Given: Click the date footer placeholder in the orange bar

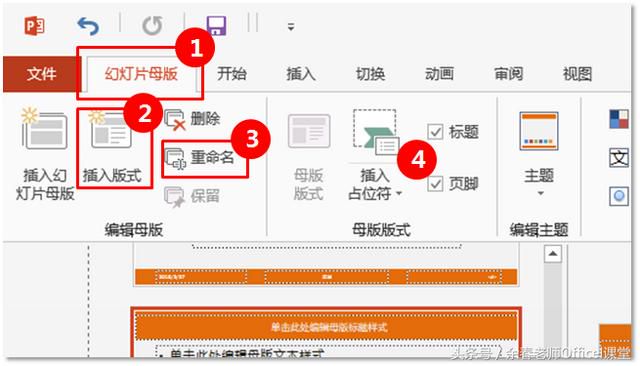Looking at the screenshot, I should pos(200,277).
